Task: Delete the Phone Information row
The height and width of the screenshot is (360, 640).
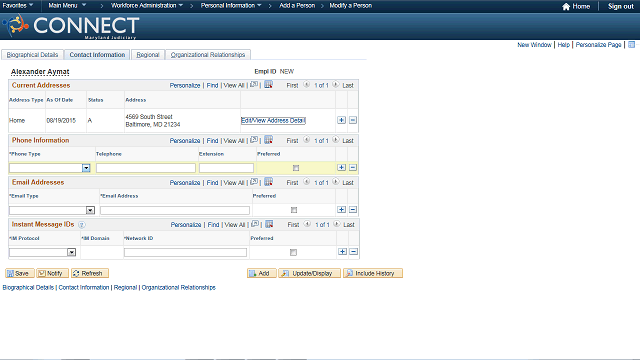Action: 353,167
